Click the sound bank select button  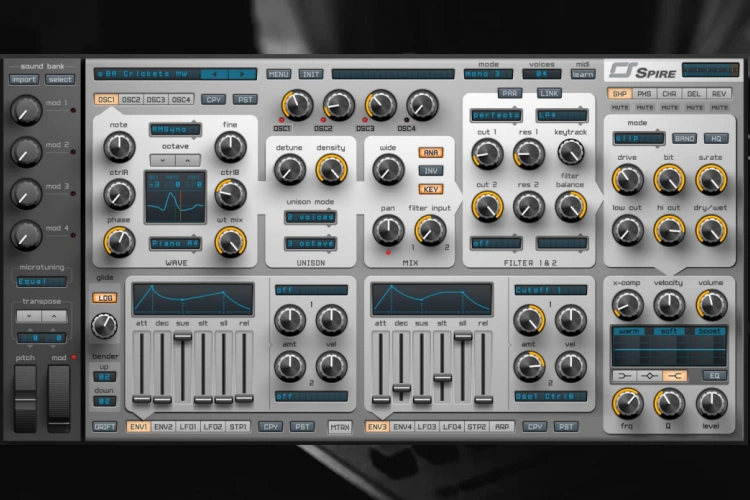coord(60,79)
